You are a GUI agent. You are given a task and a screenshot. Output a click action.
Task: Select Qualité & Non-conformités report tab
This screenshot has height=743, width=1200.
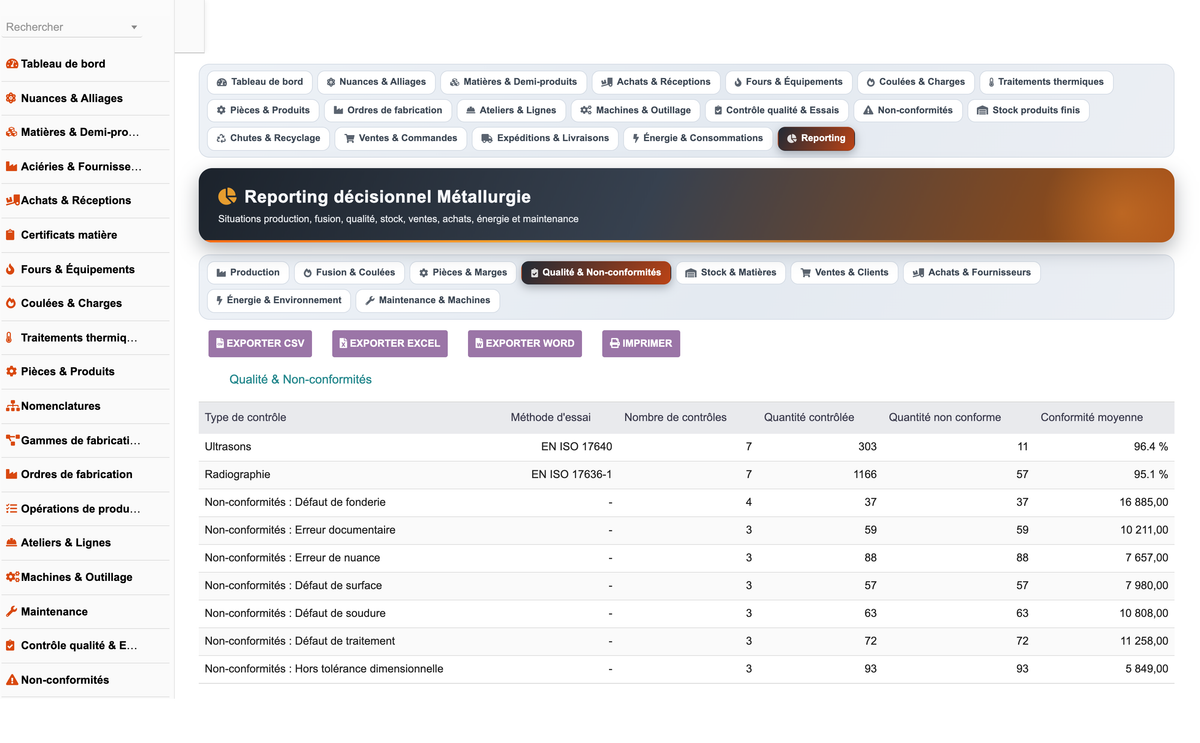click(596, 272)
